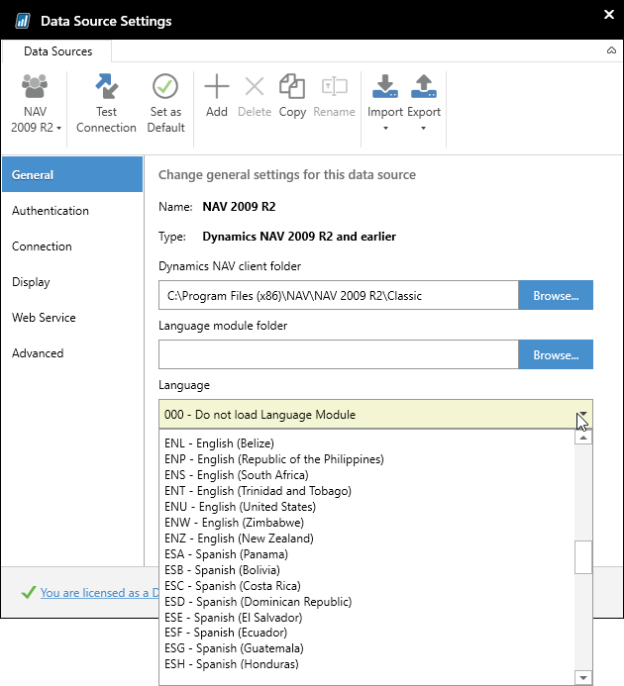Viewport: 624px width, 686px height.
Task: Click the Delete data source icon
Action: pyautogui.click(x=254, y=86)
